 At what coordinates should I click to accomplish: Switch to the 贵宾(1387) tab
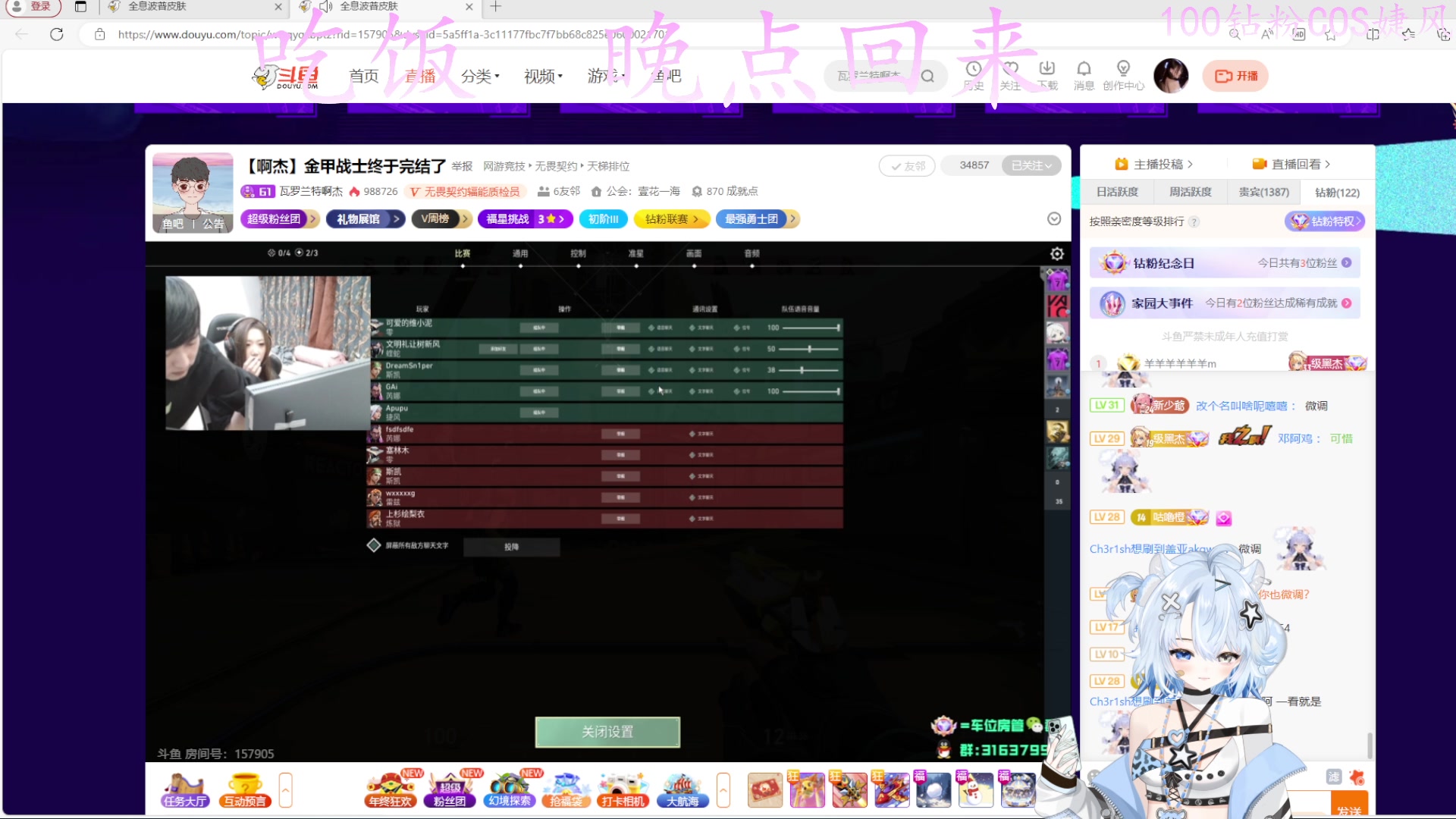tap(1263, 192)
